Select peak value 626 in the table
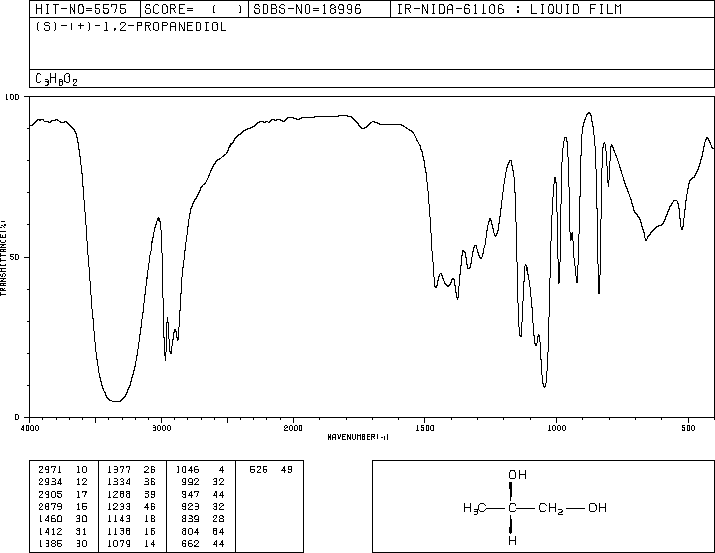Screen dimensions: 715x553 pos(259,470)
